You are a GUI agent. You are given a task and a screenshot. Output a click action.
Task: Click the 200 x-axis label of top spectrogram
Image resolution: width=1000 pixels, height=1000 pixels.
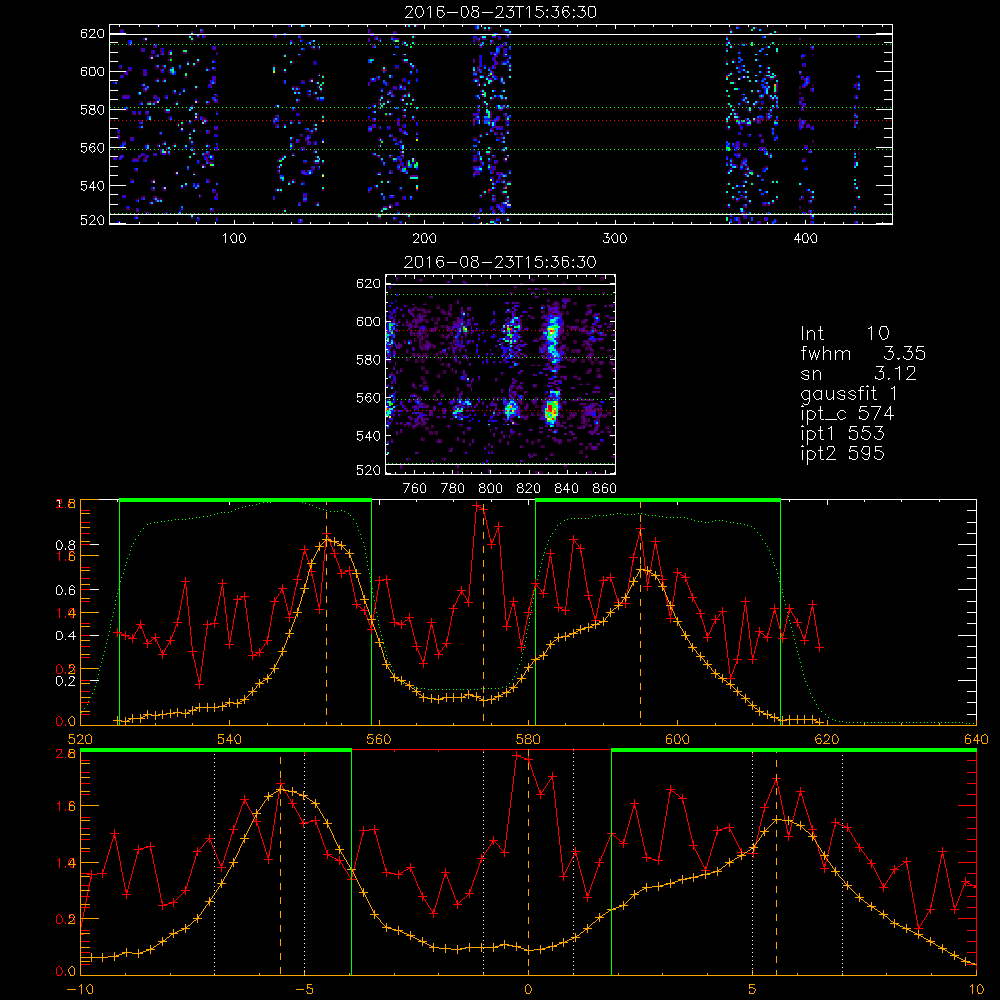(424, 239)
